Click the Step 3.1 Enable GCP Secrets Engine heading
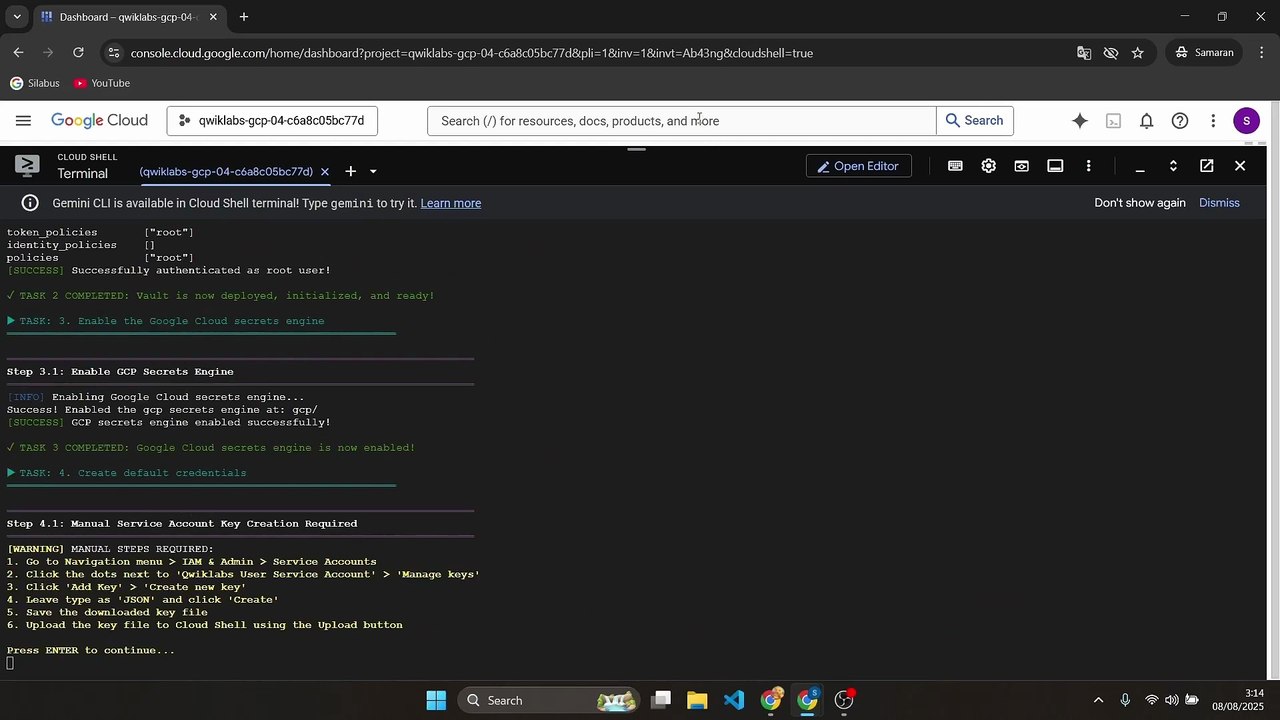 pyautogui.click(x=120, y=371)
